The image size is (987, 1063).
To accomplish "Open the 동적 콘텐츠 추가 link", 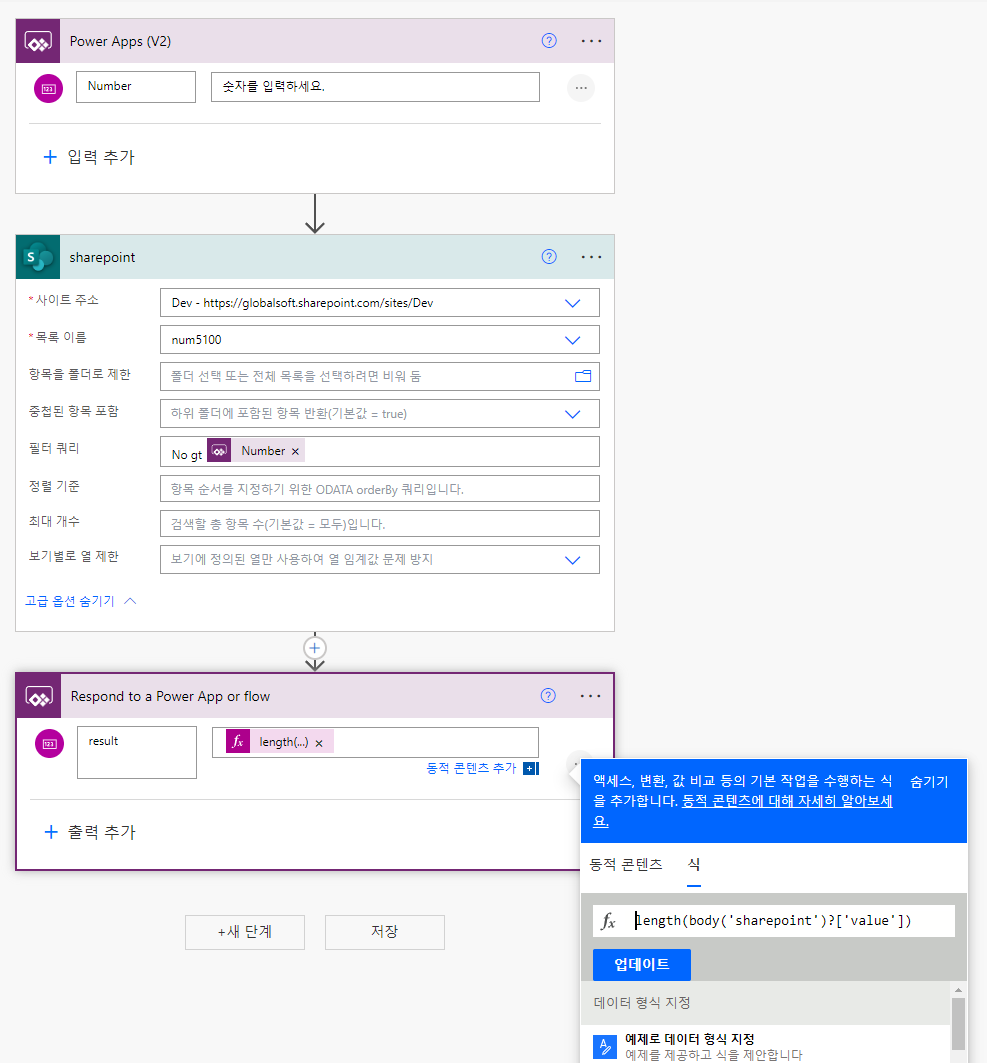I will (471, 768).
